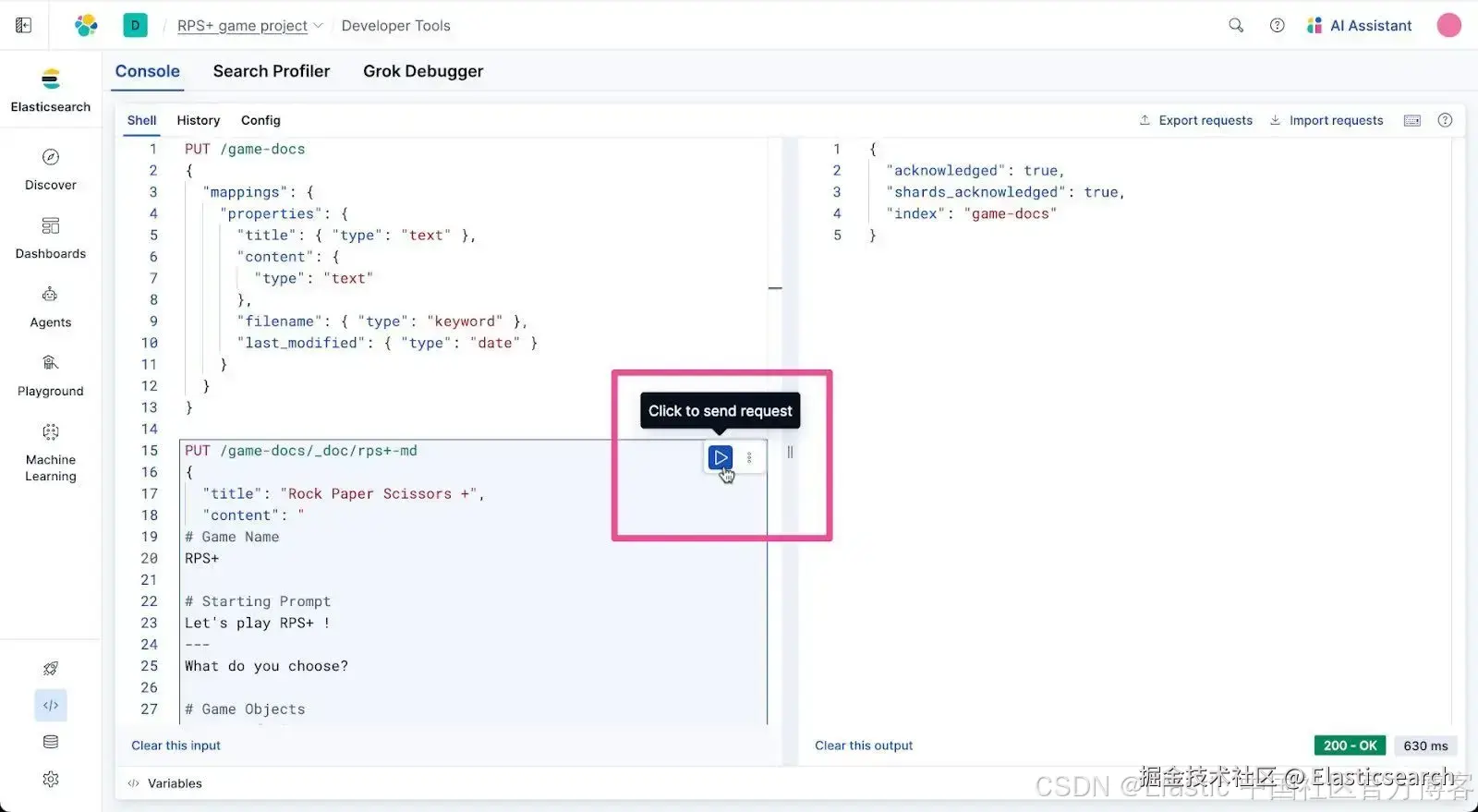Click "shards_acknowledged": true in output

[1005, 192]
